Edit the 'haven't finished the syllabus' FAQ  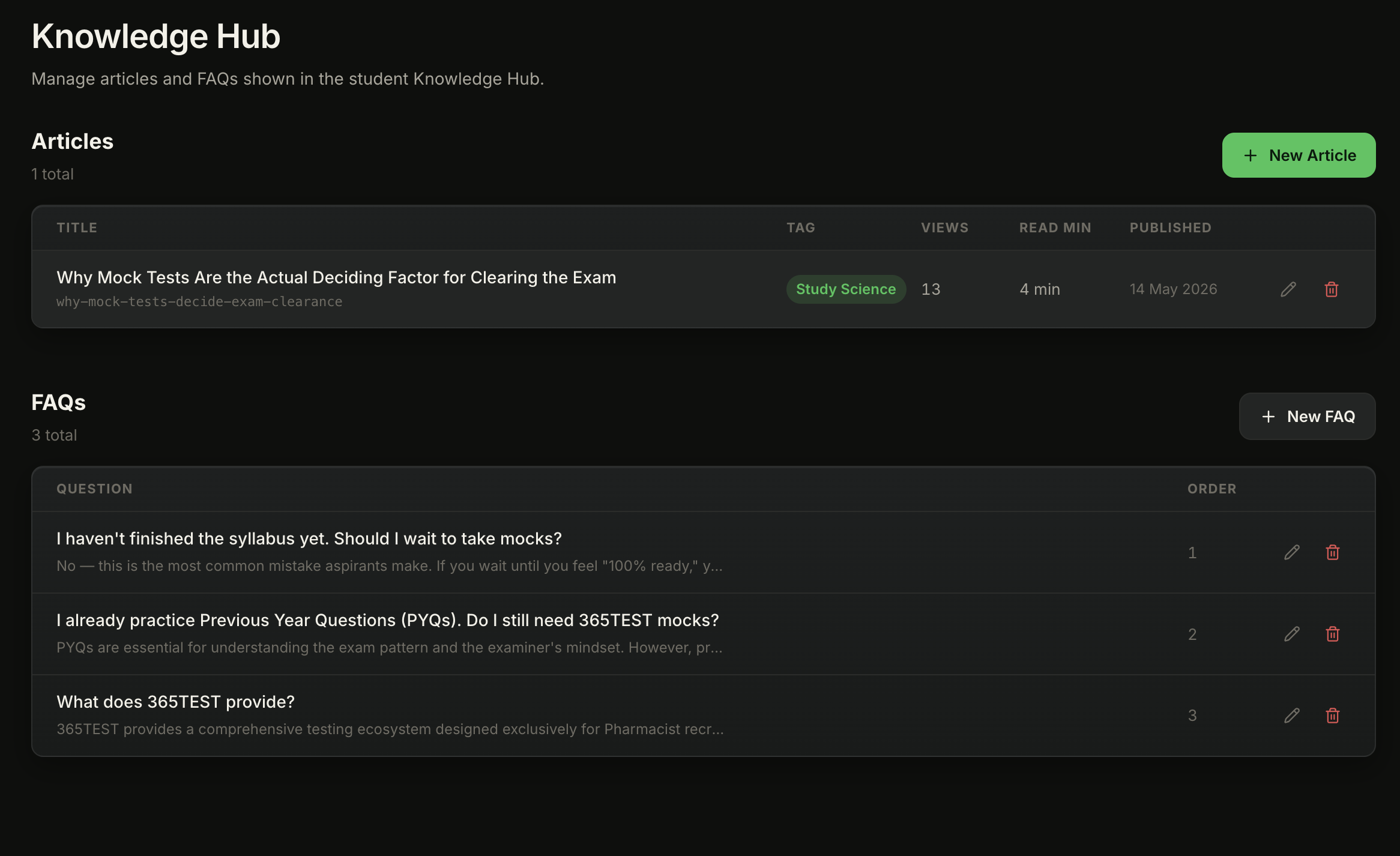pos(1292,552)
